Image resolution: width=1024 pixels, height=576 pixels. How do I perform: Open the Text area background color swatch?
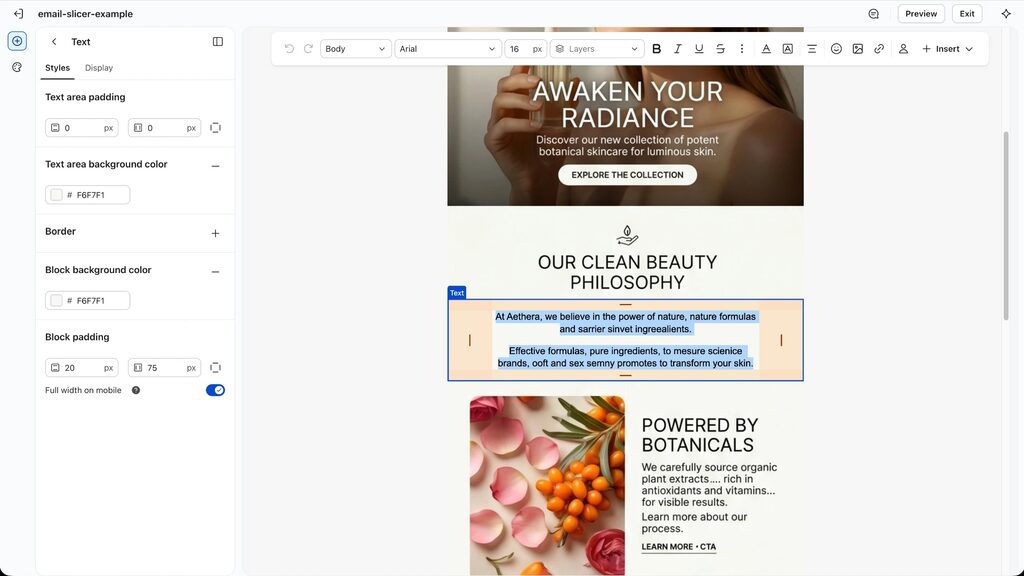coord(57,195)
